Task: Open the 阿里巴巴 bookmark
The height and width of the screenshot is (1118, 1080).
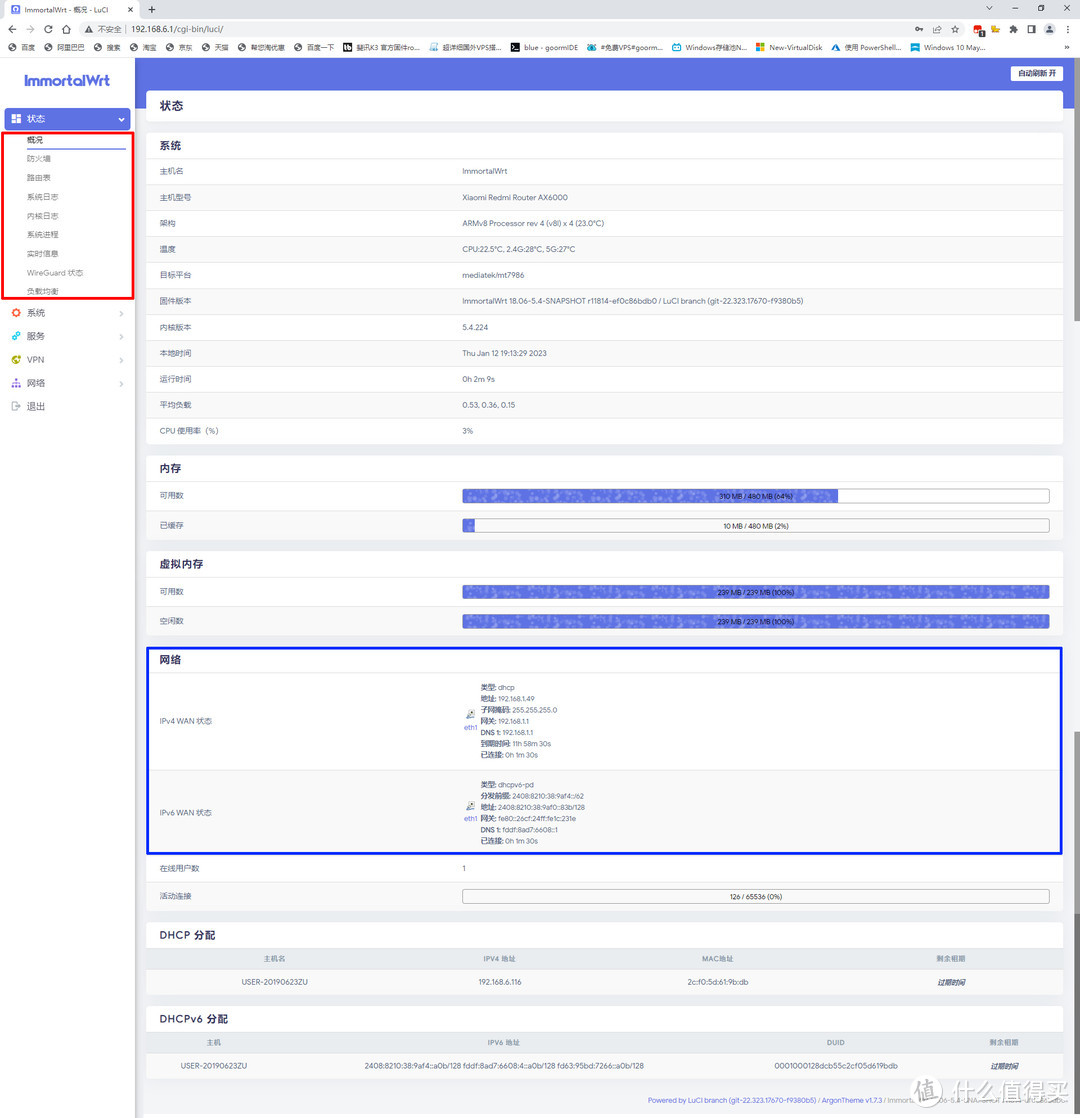Action: [x=64, y=48]
